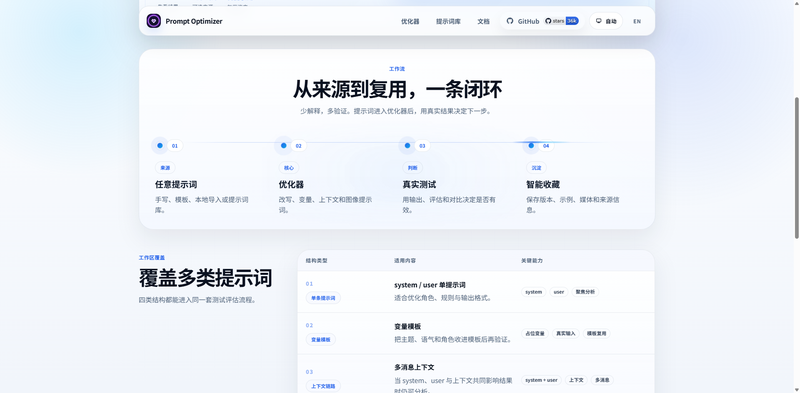800x393 pixels.
Task: Click the system / user 单提示词 row title
Action: (x=430, y=285)
